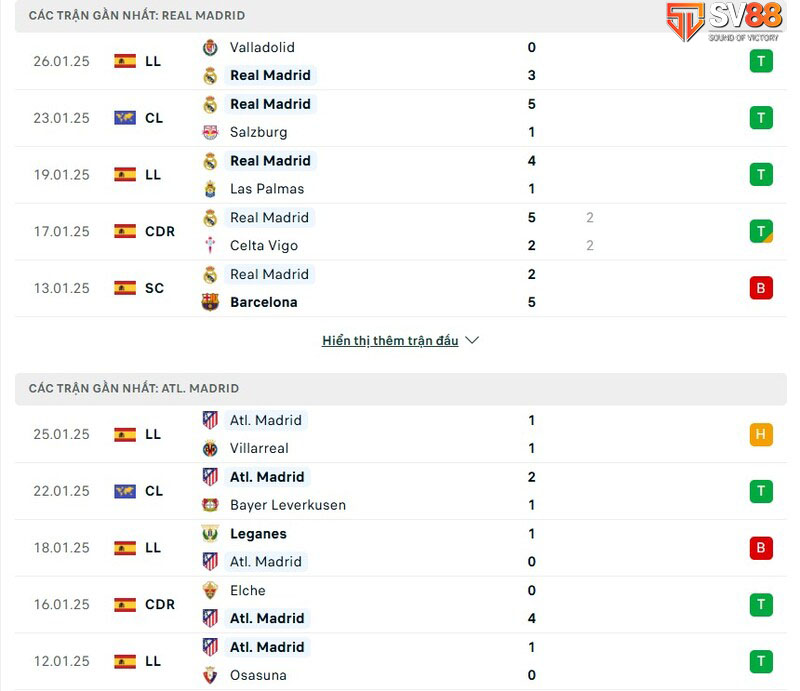
Task: Toggle the yellow H badge for Villarreal draw
Action: click(761, 435)
